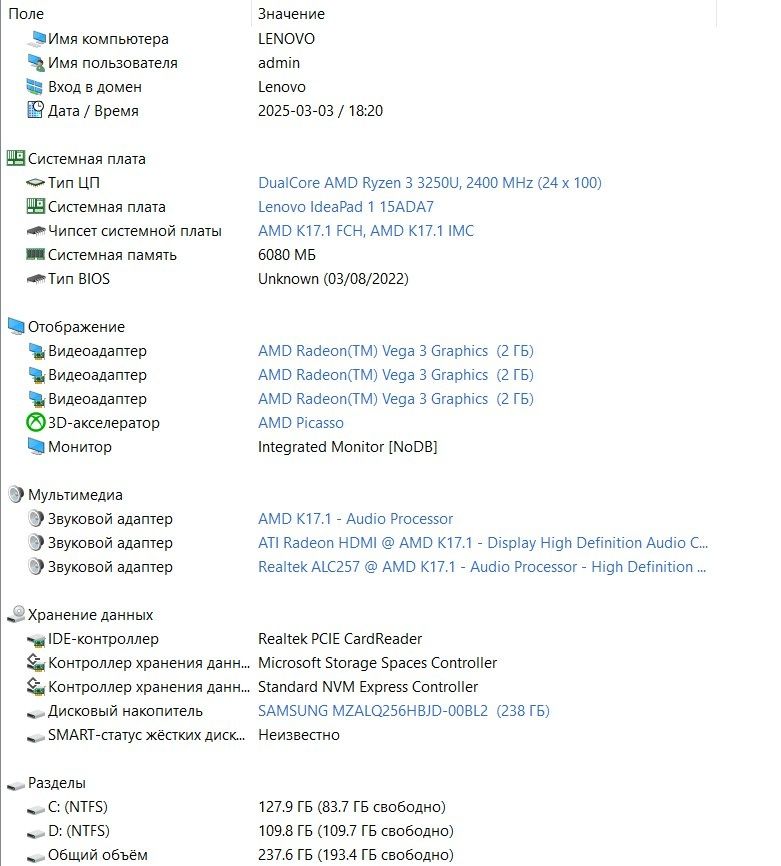
Task: Click the speaker icon of AMD K17.1 Audio Processor row
Action: click(36, 519)
